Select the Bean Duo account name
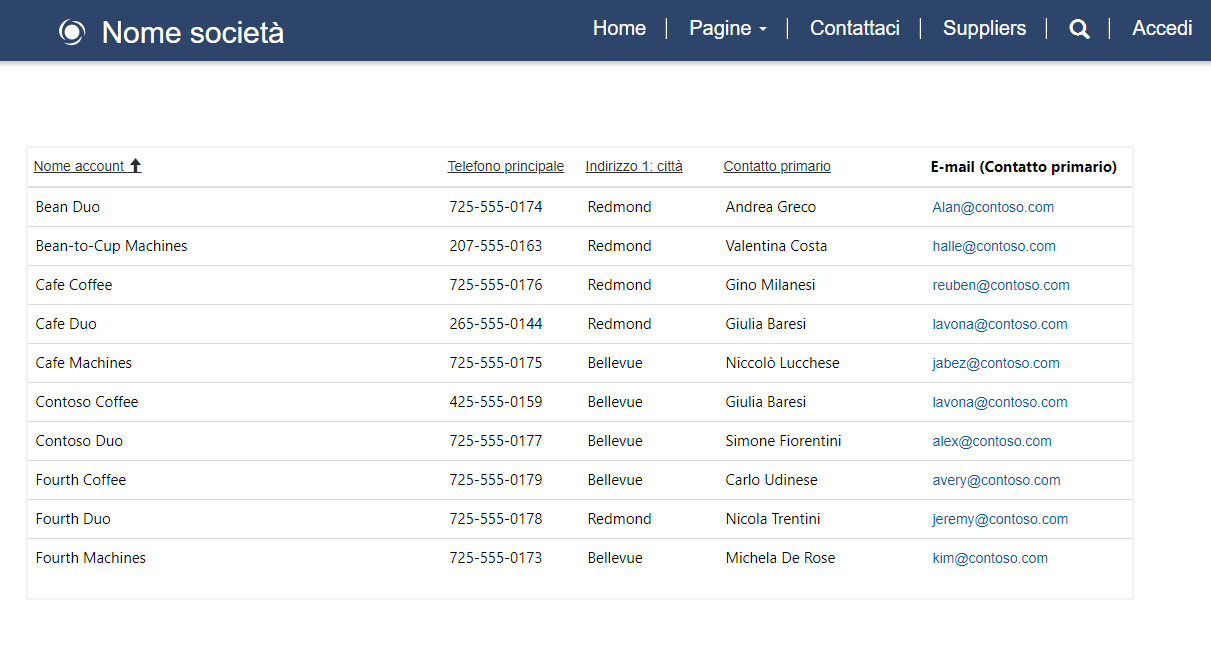Image resolution: width=1211 pixels, height=645 pixels. (x=68, y=207)
